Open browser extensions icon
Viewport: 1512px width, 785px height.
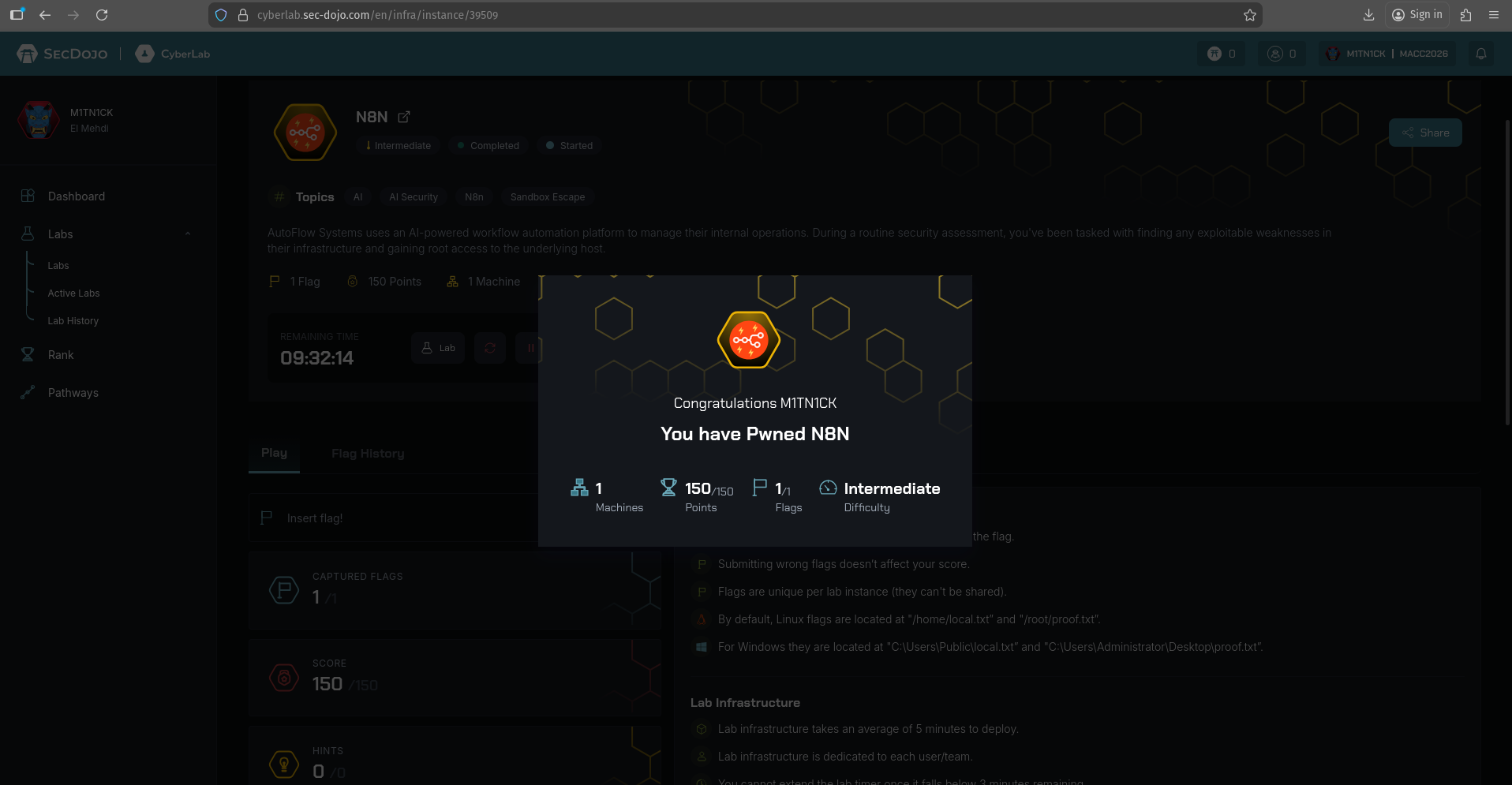coord(1466,15)
